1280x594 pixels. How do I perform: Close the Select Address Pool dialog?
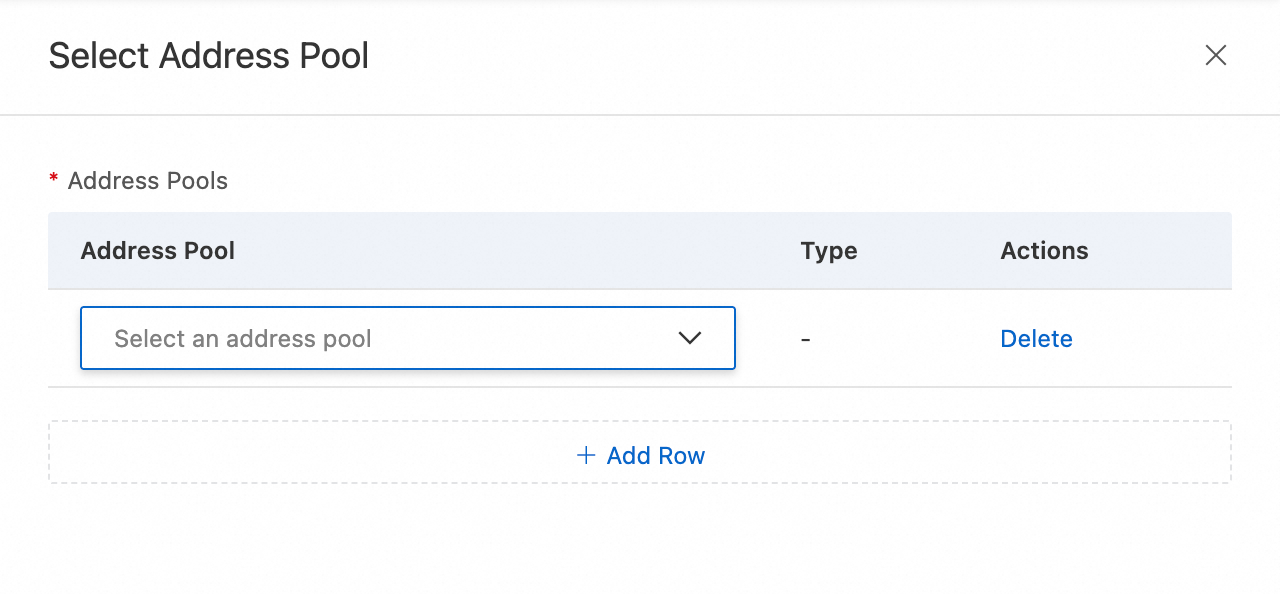pos(1215,55)
